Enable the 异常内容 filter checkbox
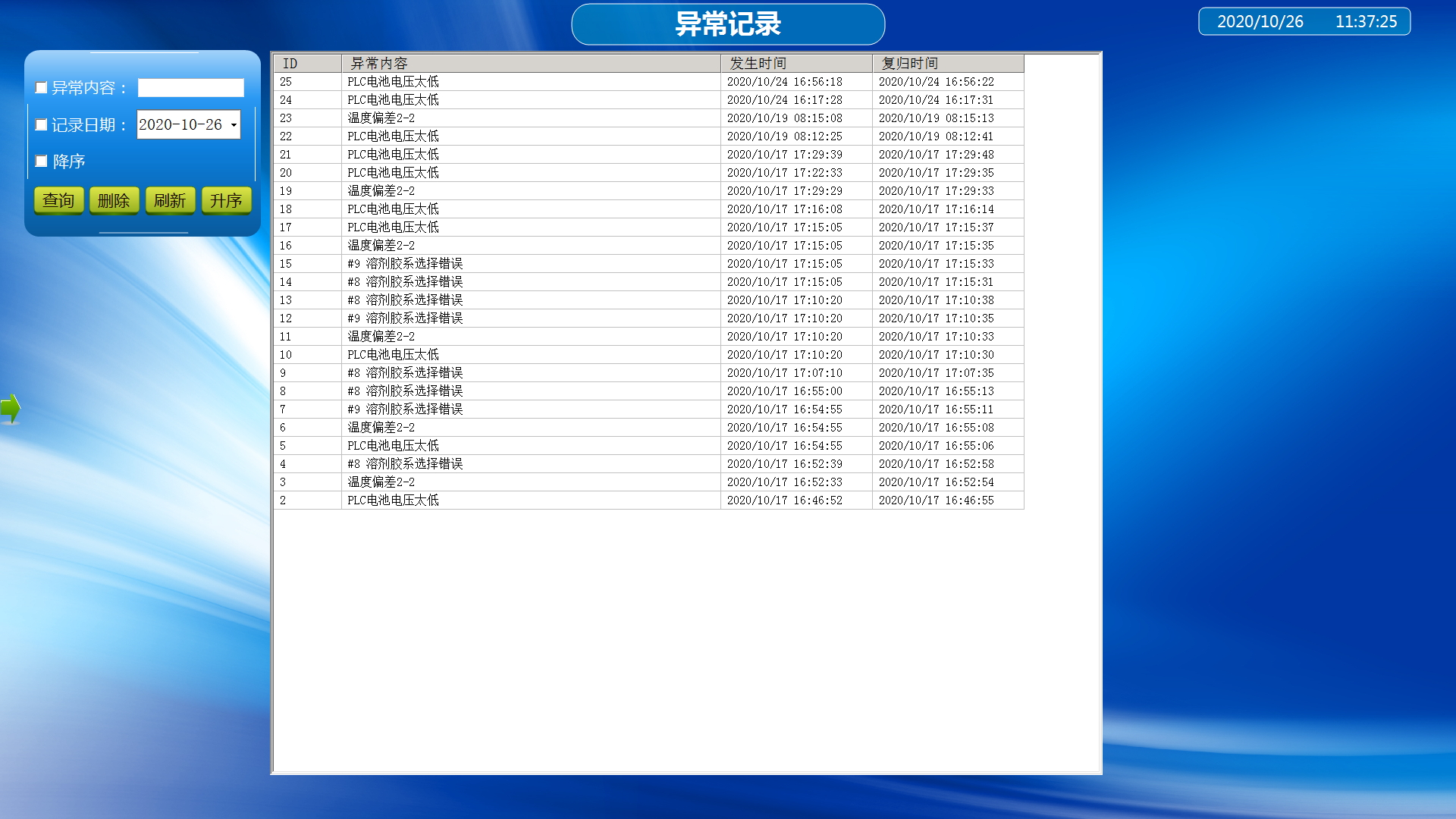This screenshot has height=819, width=1456. coord(42,88)
